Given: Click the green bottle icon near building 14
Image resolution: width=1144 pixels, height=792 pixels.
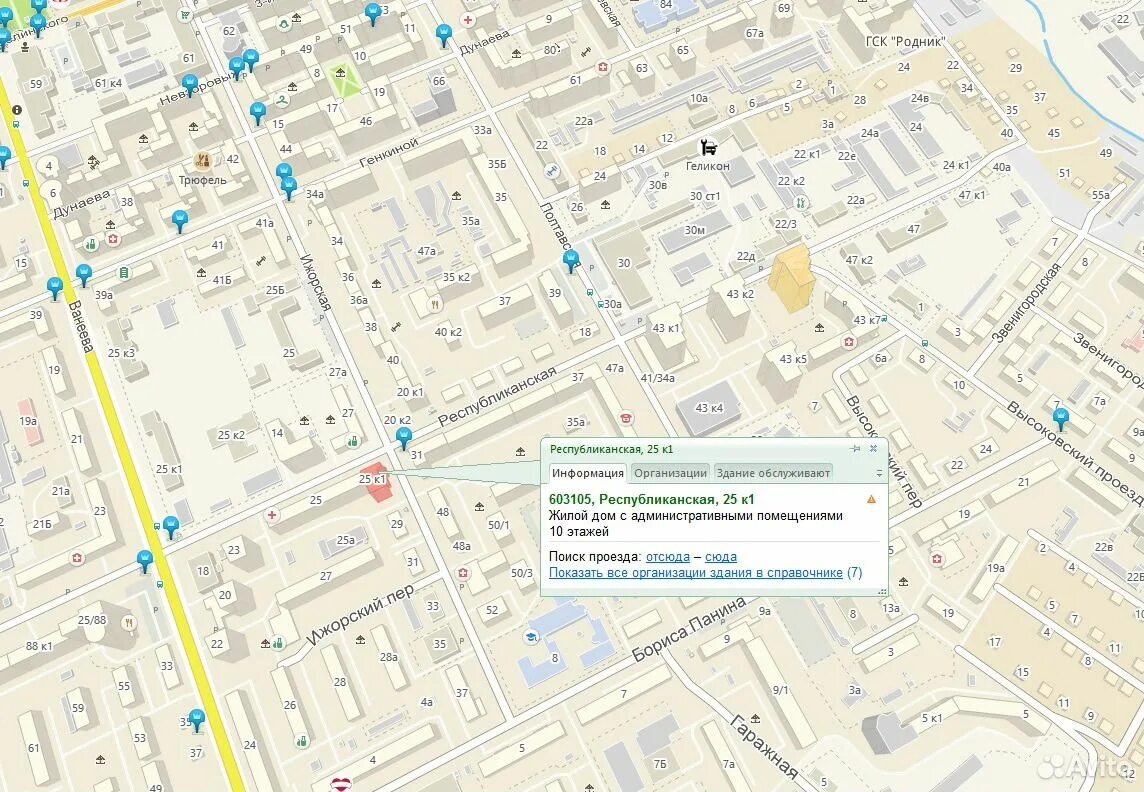Looking at the screenshot, I should [x=353, y=440].
